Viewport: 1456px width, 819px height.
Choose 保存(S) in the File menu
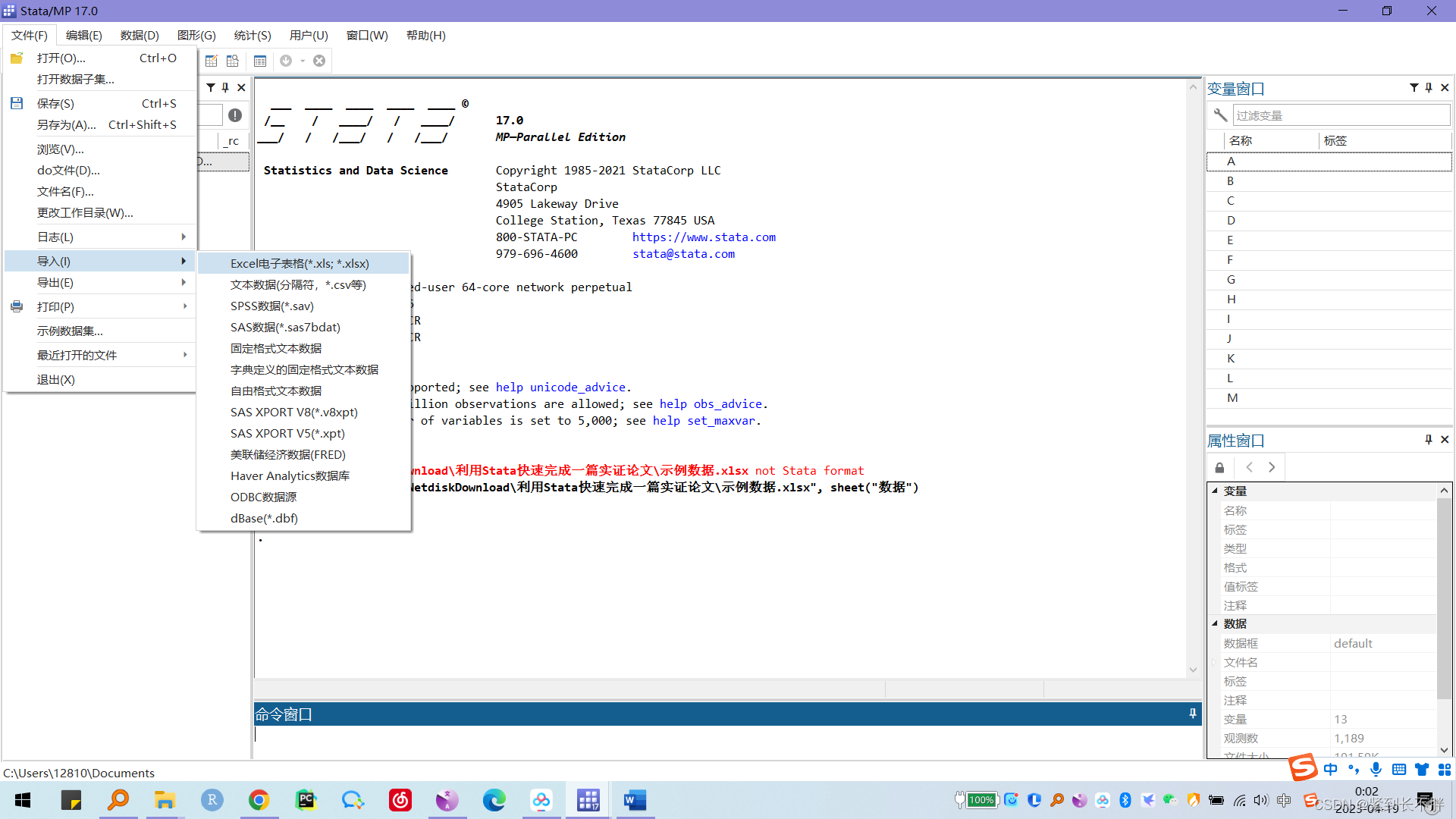pos(100,103)
